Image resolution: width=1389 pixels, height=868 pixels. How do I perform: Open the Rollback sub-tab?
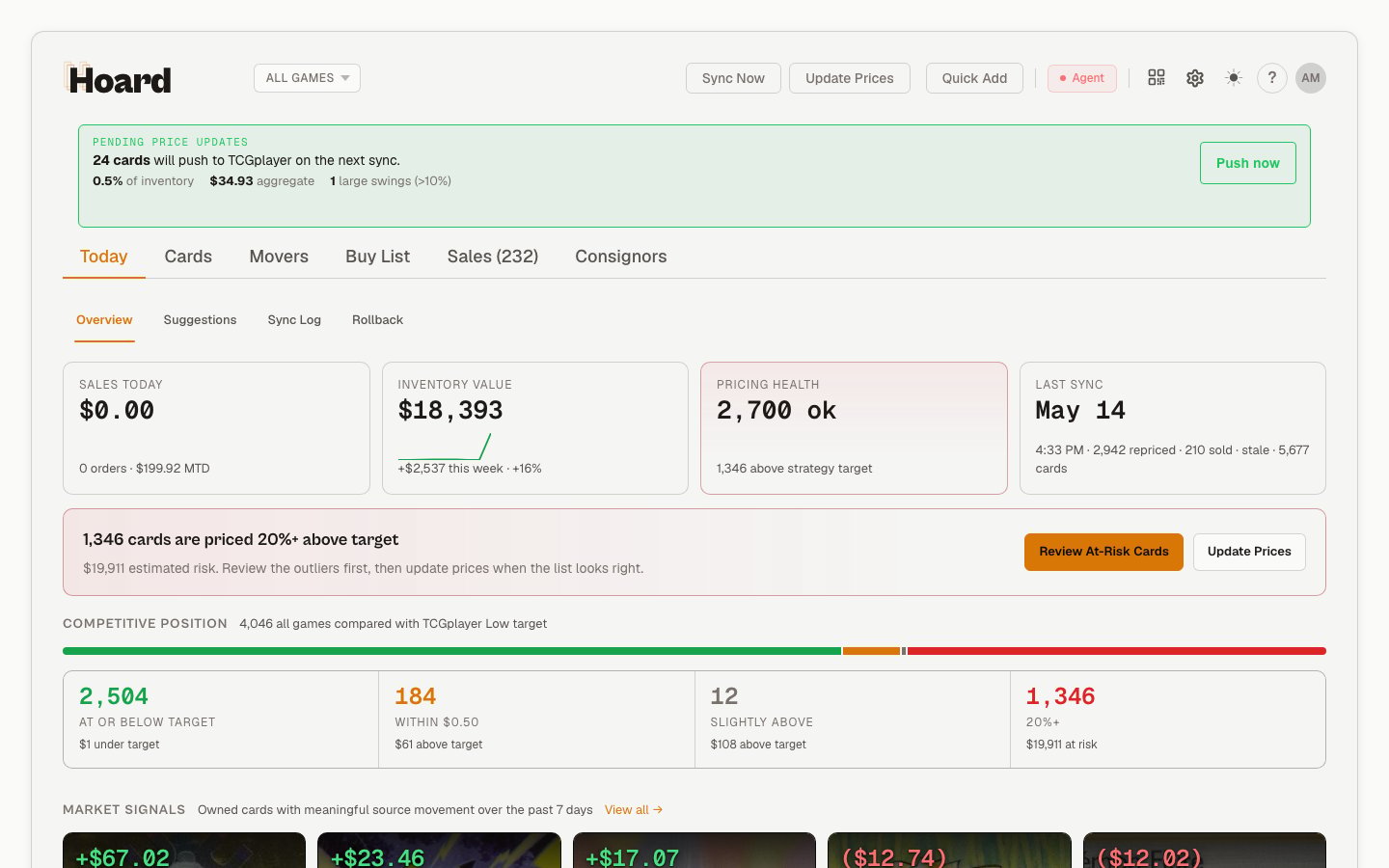click(377, 320)
